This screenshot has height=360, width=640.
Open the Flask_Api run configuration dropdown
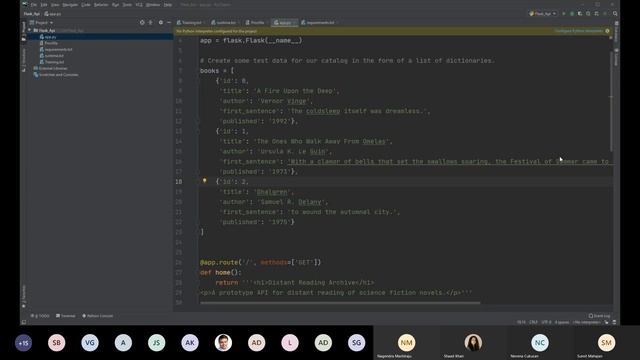tap(542, 13)
